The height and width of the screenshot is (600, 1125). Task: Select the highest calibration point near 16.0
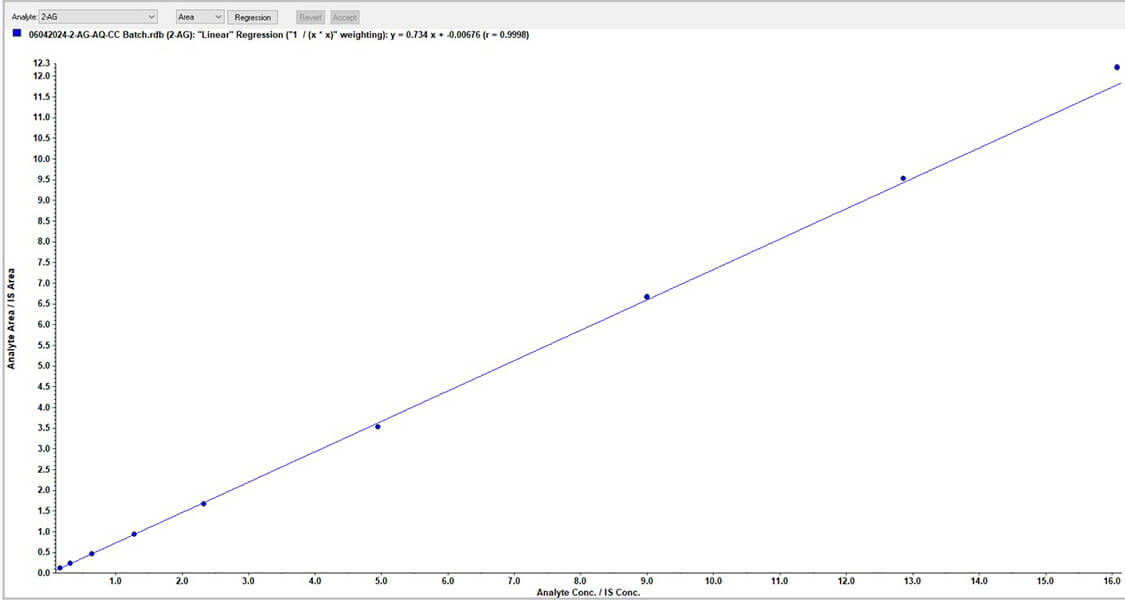pyautogui.click(x=1117, y=67)
